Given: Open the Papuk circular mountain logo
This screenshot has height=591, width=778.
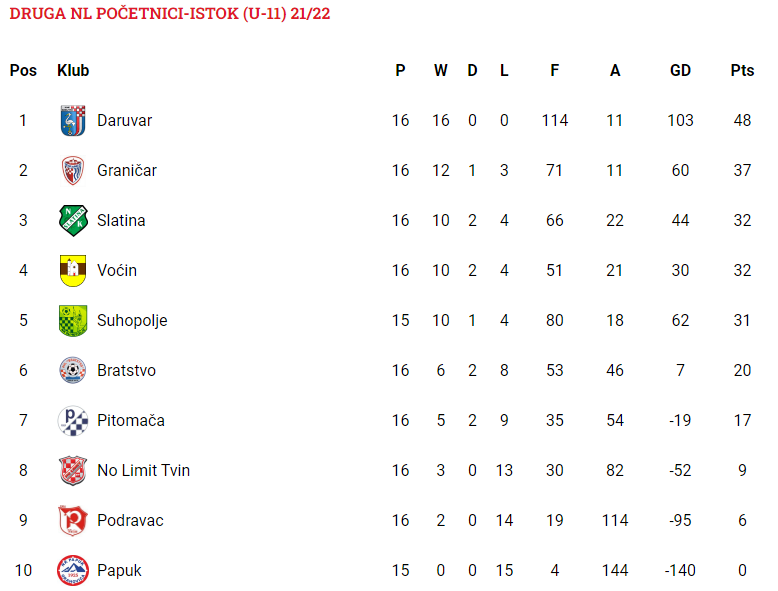Looking at the screenshot, I should point(73,571).
